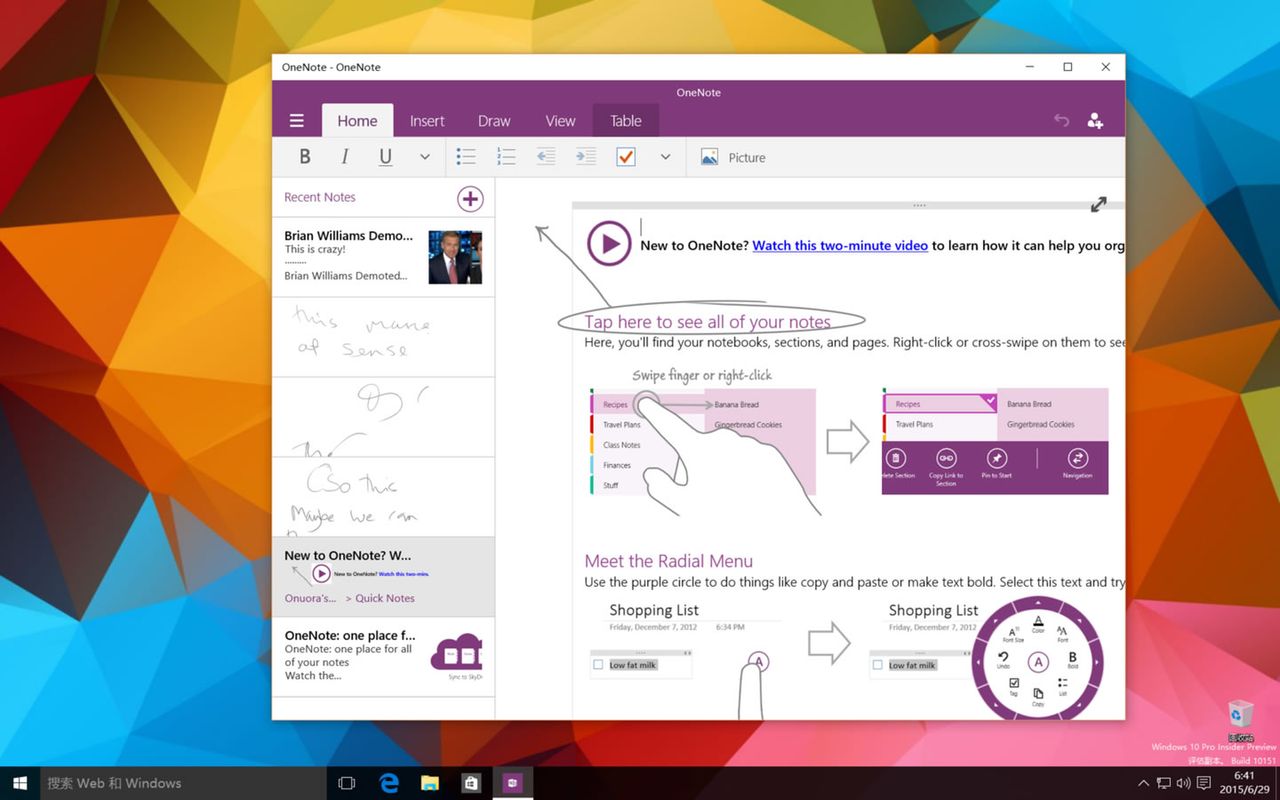
Task: Open File Explorer from taskbar
Action: [430, 783]
